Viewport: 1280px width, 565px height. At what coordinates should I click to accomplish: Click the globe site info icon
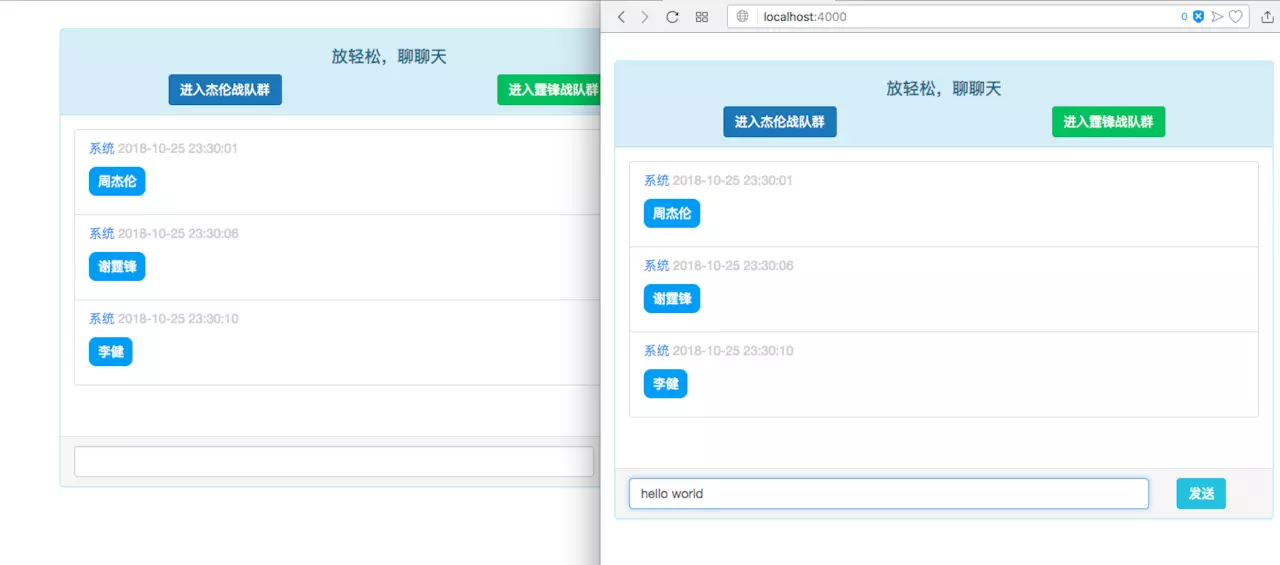[x=742, y=17]
